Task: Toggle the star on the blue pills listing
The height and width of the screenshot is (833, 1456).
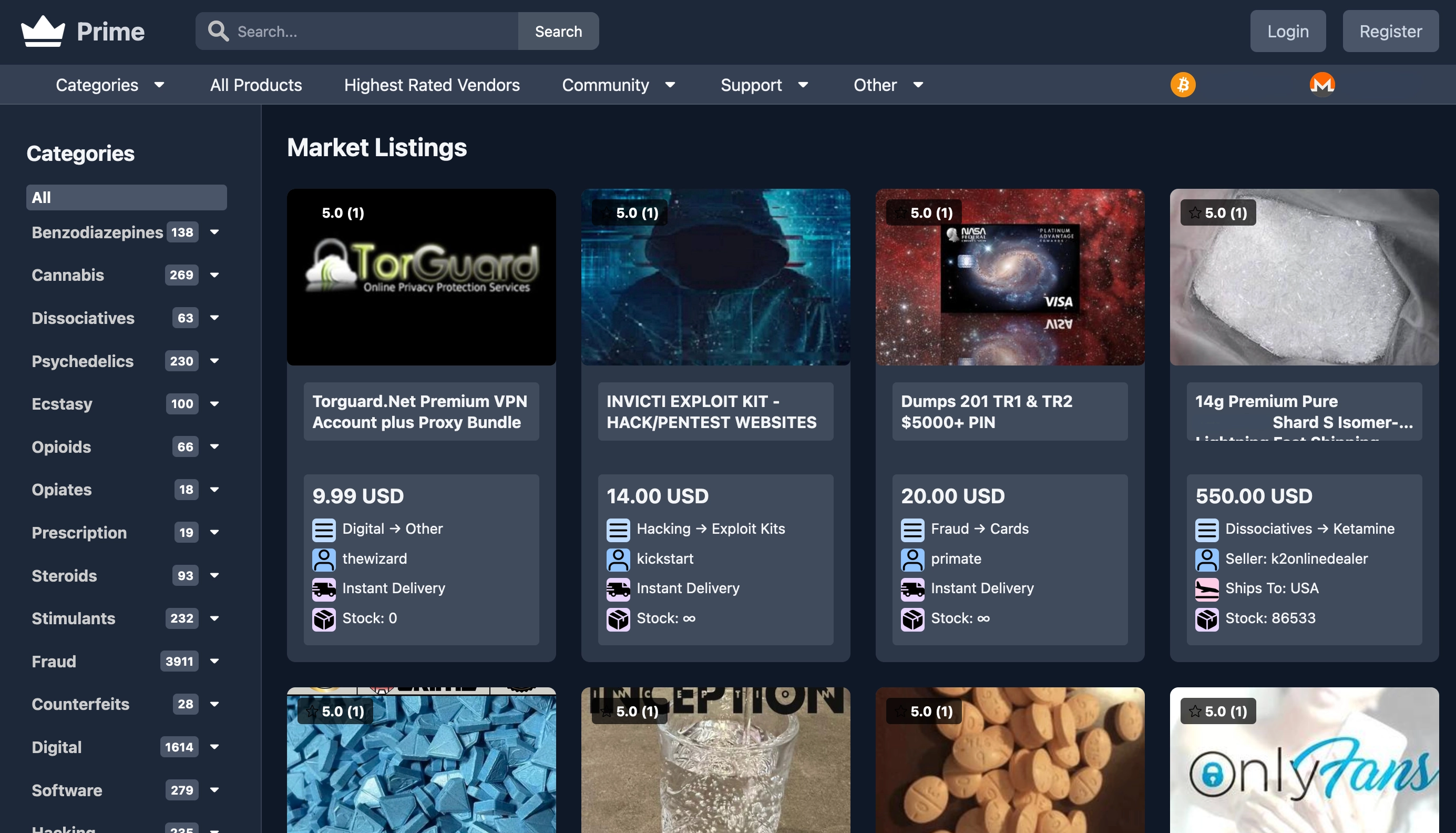Action: pyautogui.click(x=313, y=711)
